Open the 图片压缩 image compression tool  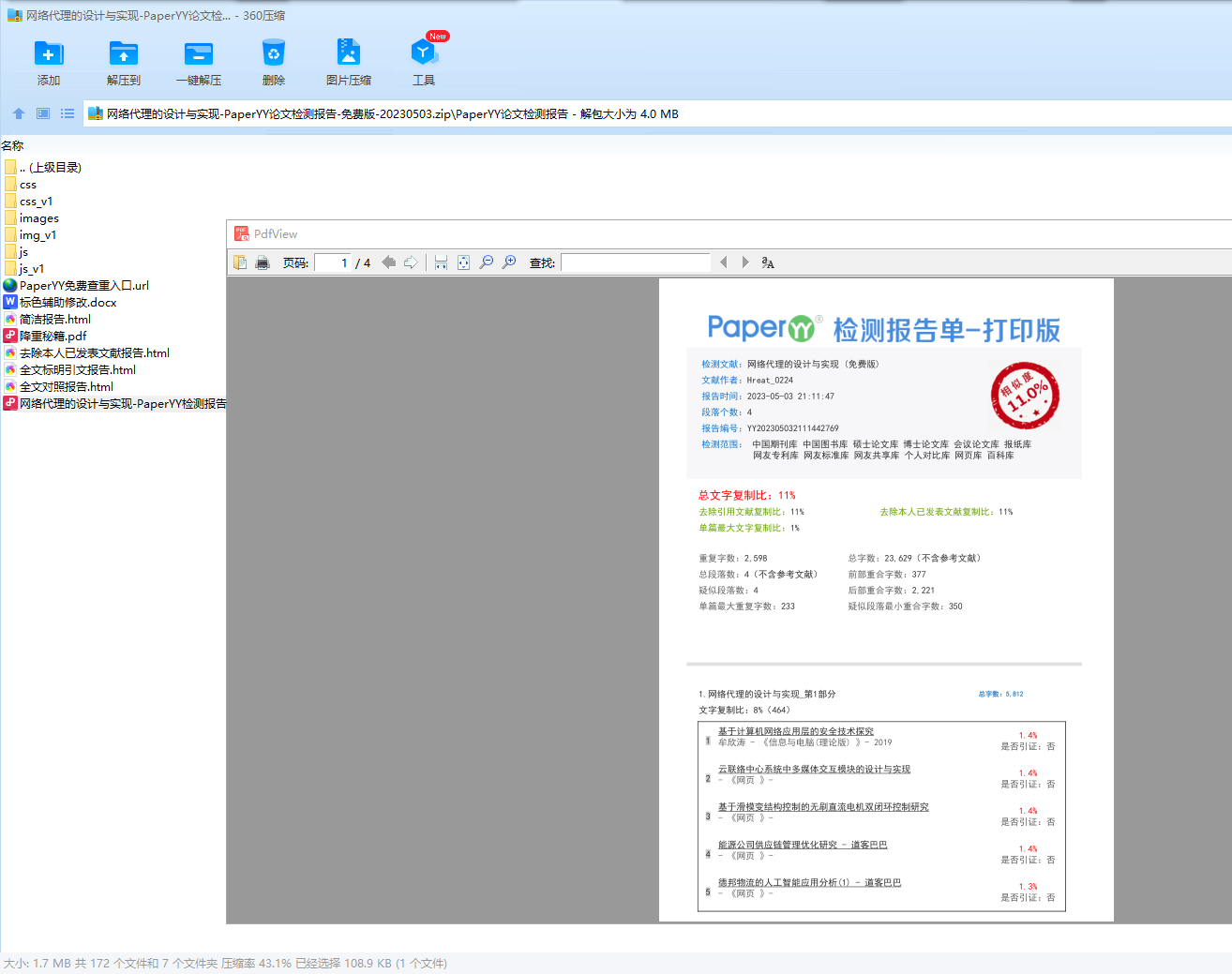[349, 53]
